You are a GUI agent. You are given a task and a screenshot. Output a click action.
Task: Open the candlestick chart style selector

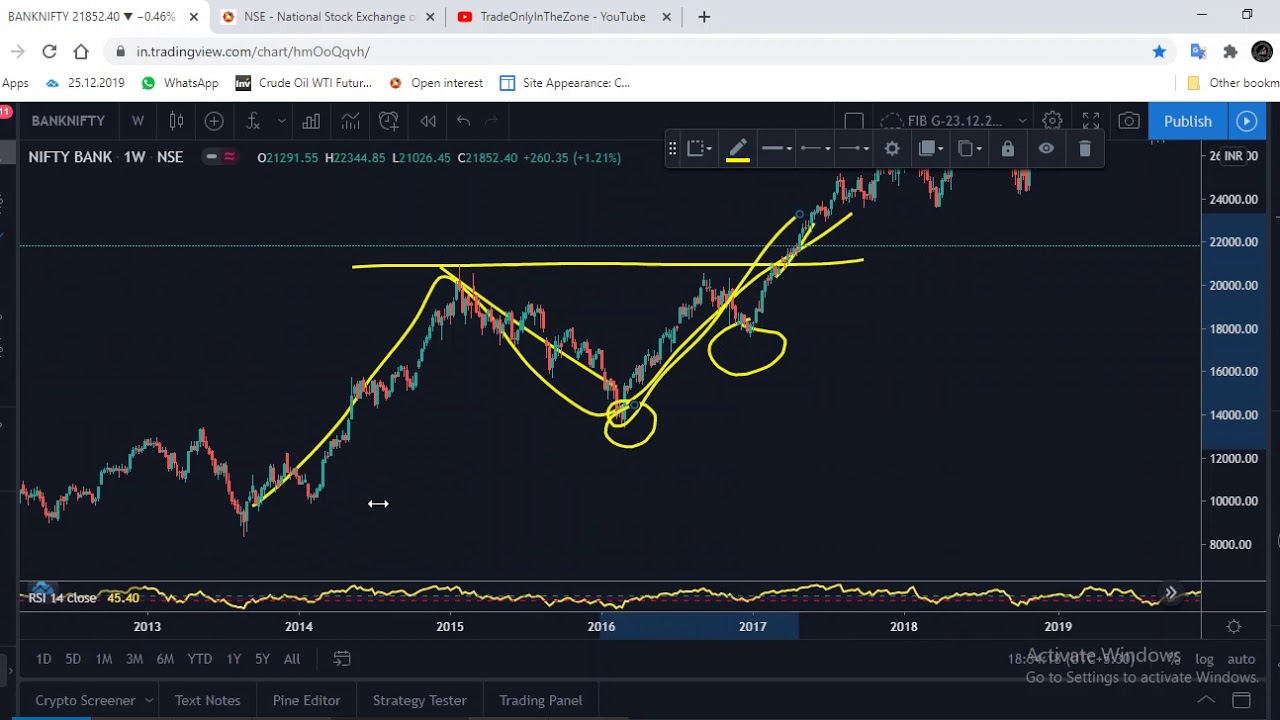click(176, 121)
